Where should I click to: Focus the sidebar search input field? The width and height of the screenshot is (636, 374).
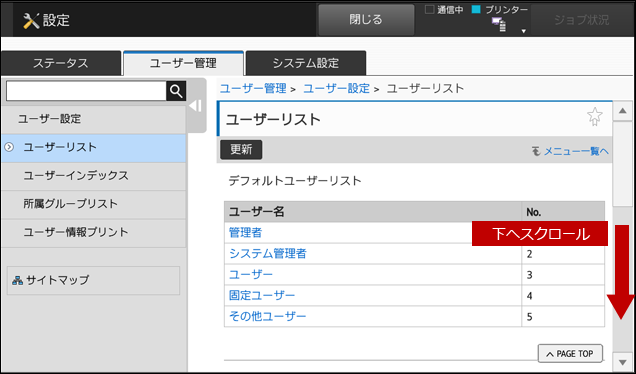[86, 91]
